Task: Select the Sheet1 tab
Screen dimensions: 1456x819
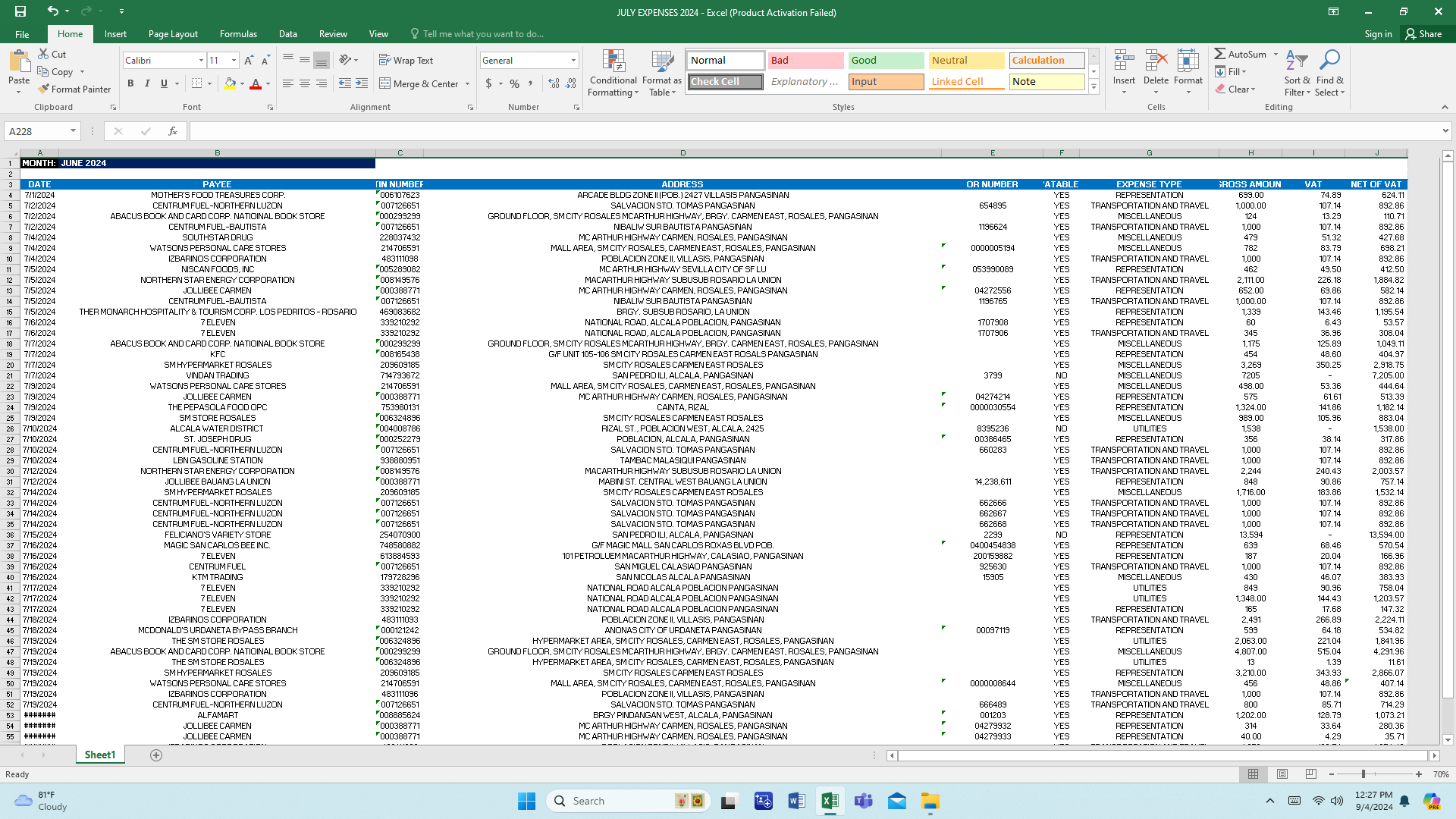Action: coord(100,755)
